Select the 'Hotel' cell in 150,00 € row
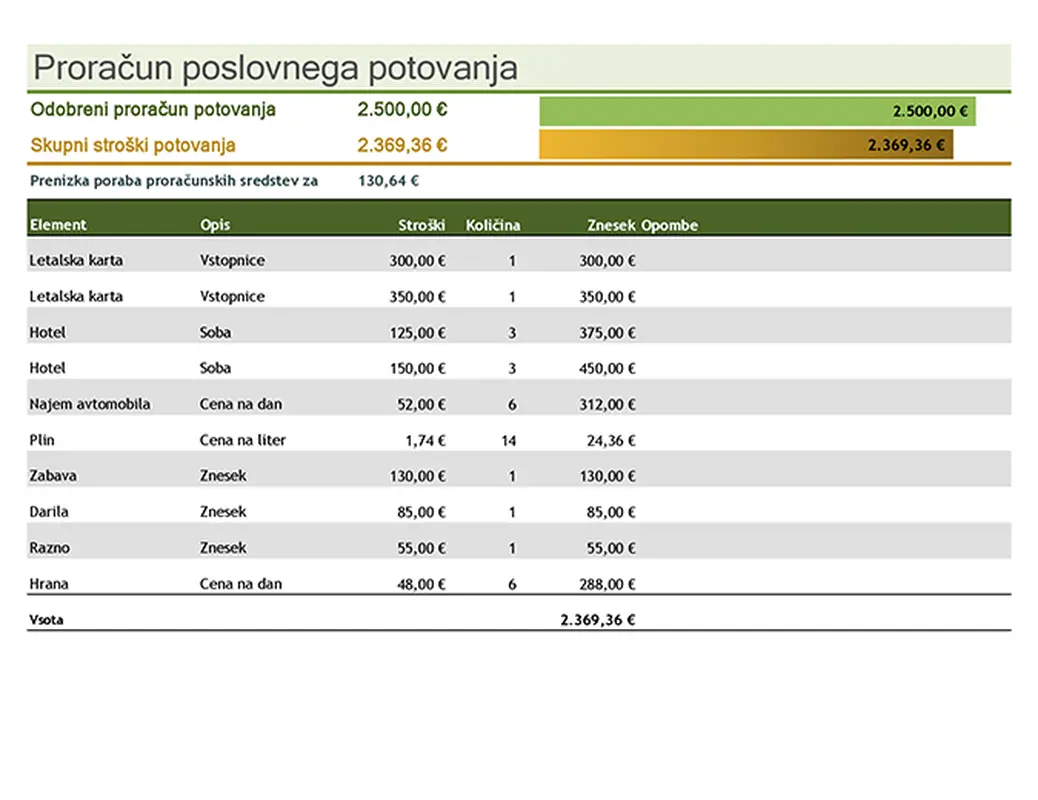Viewport: 1038px width, 800px height. 48,368
